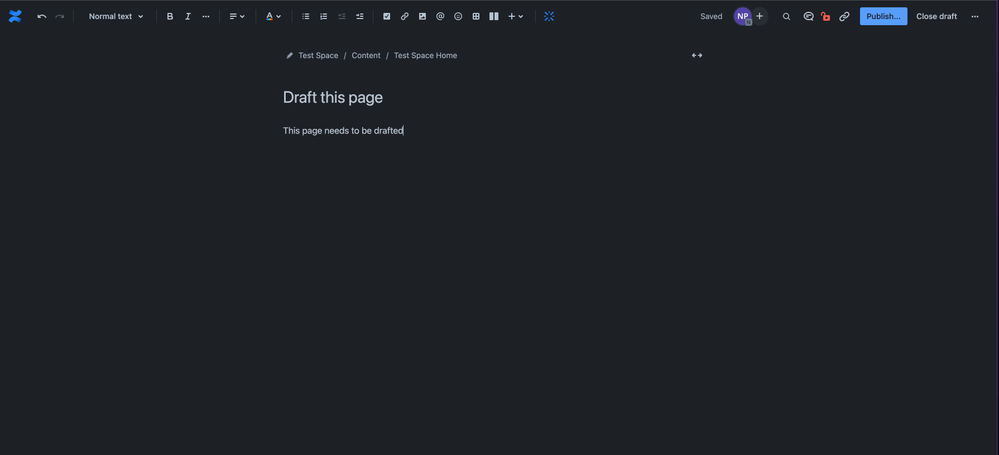Click the Test Space Home breadcrumb
The width and height of the screenshot is (999, 455).
(425, 55)
